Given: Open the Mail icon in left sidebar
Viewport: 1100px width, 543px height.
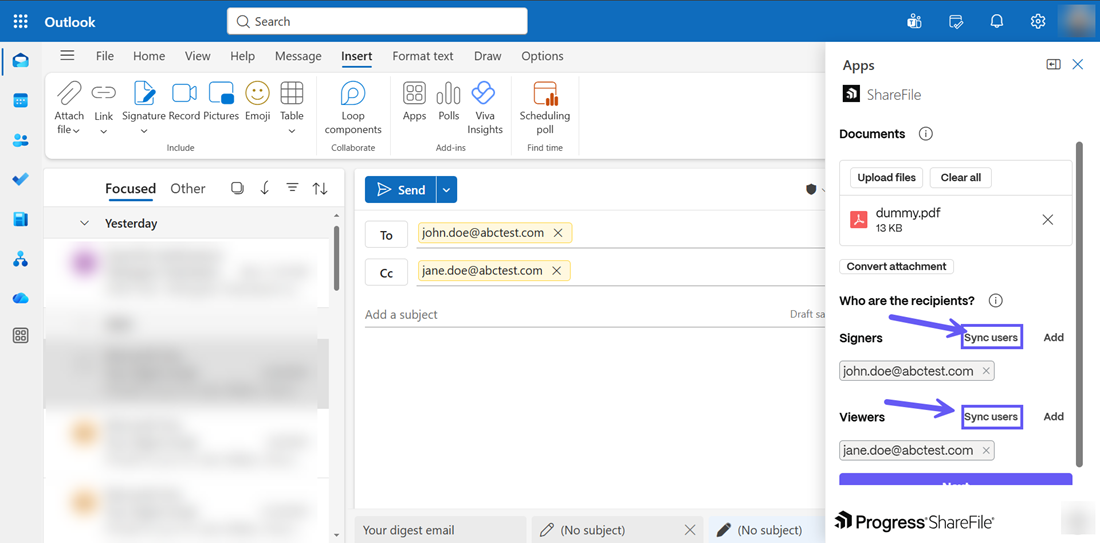Looking at the screenshot, I should (21, 61).
